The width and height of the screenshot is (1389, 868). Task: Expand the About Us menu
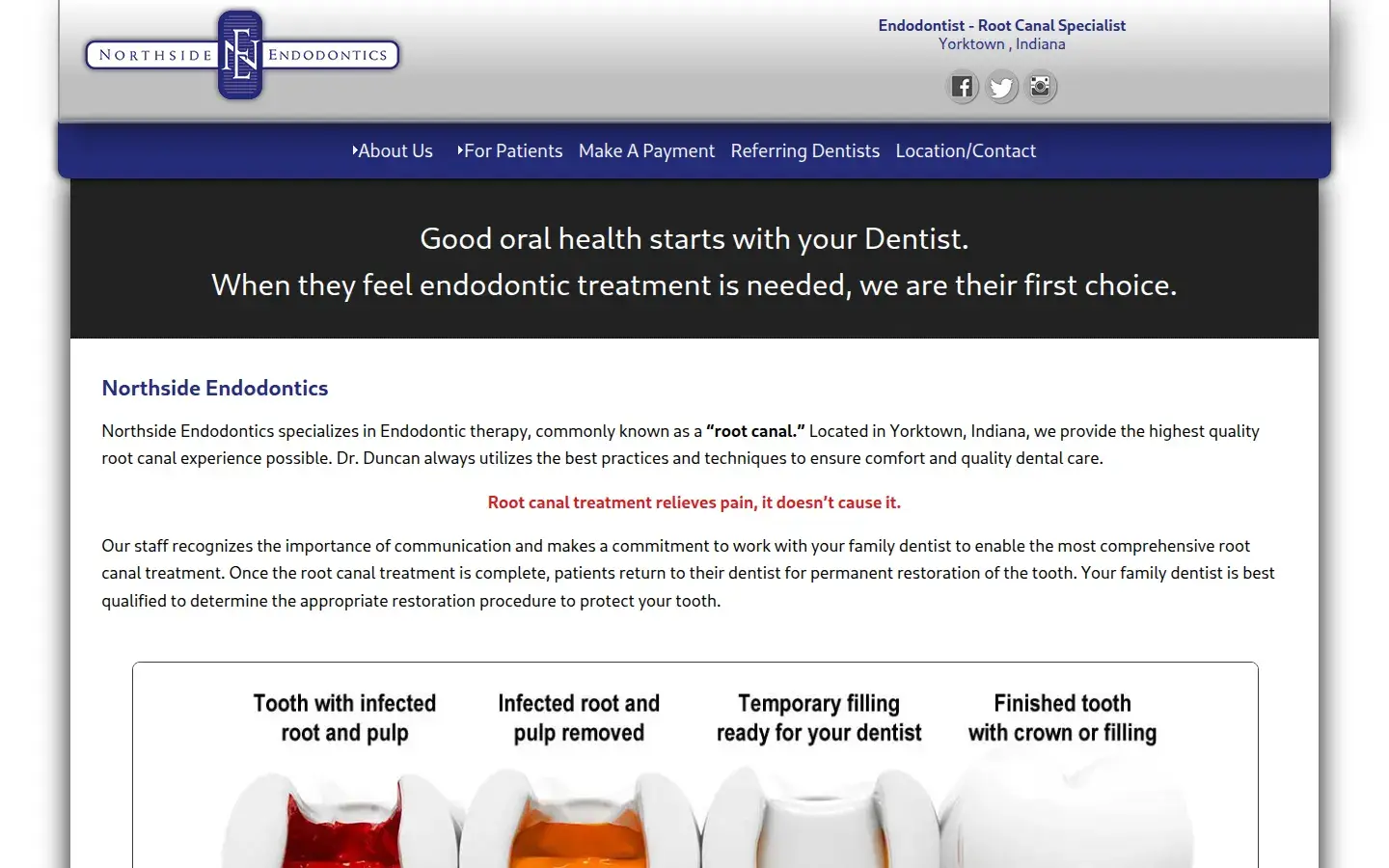[393, 150]
